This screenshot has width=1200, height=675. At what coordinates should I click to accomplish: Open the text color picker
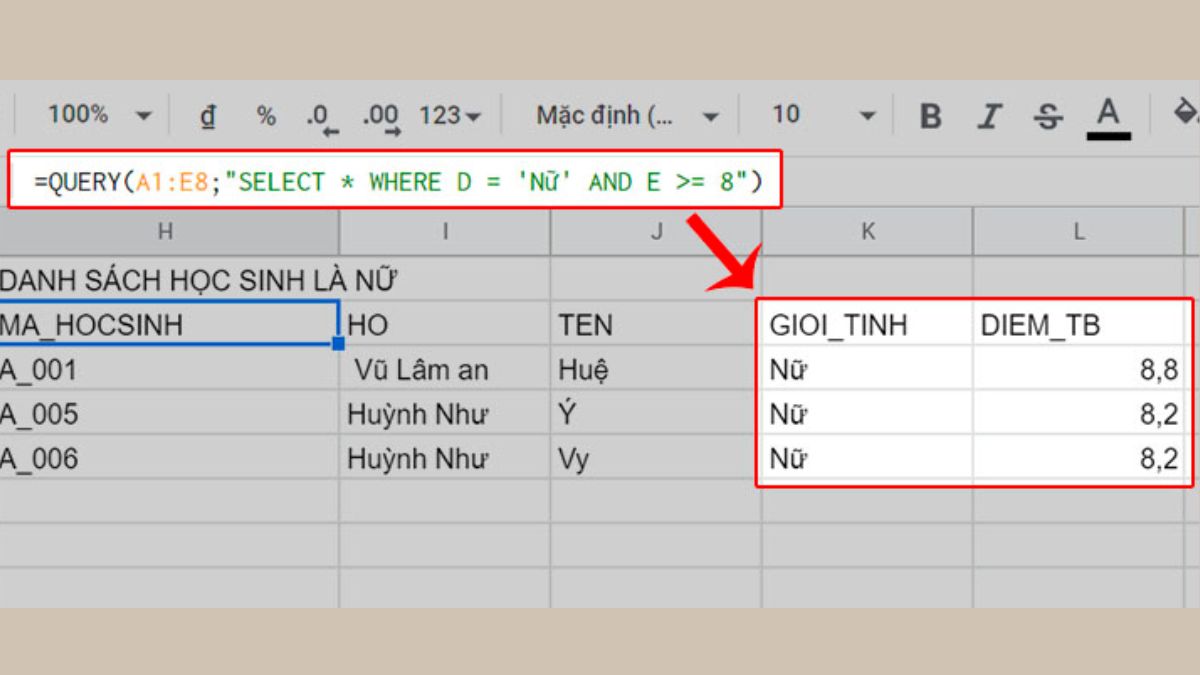point(1107,117)
